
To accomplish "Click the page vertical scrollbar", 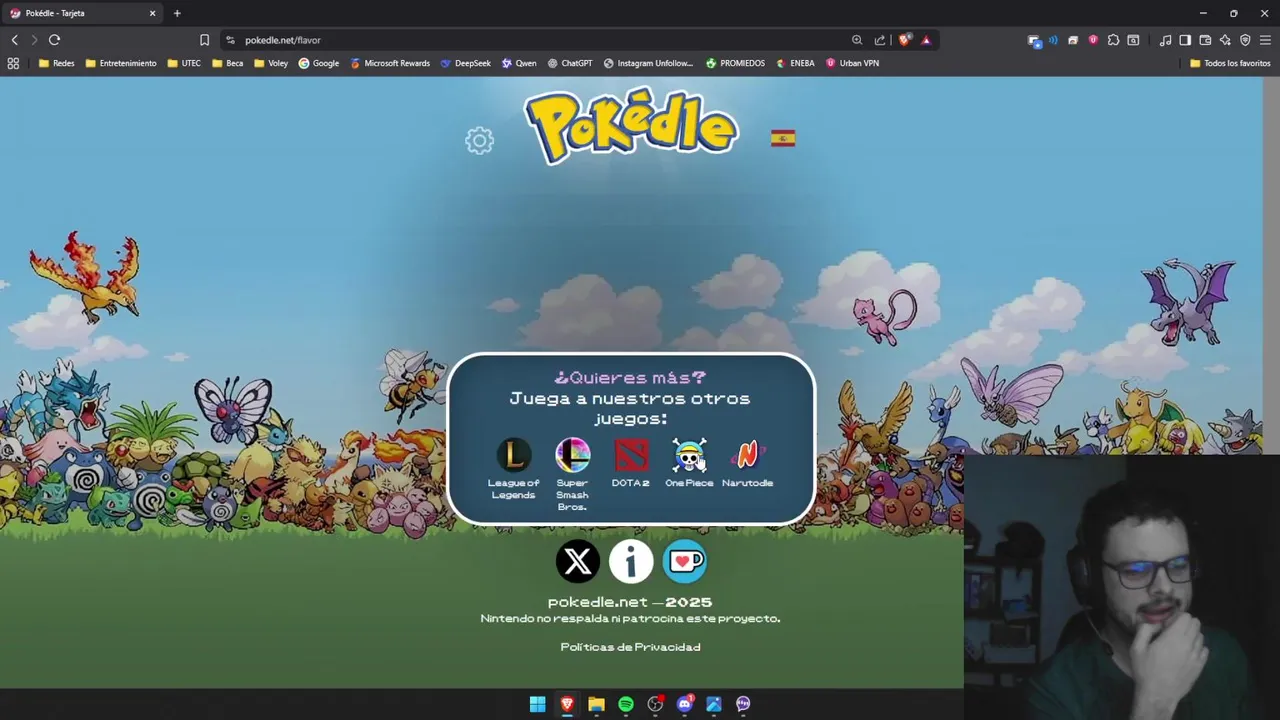I will click(1271, 265).
